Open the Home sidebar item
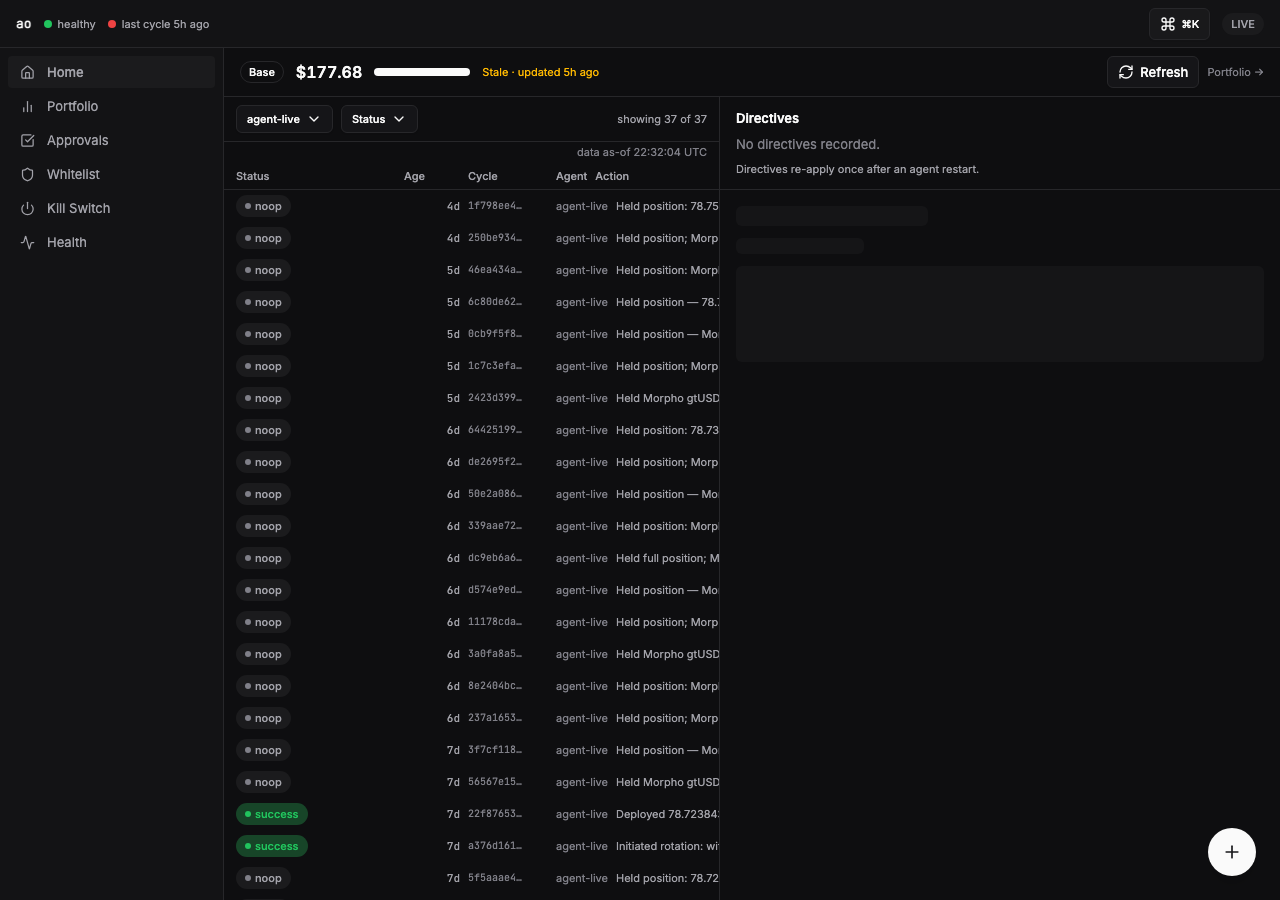This screenshot has width=1280, height=900. [x=111, y=72]
